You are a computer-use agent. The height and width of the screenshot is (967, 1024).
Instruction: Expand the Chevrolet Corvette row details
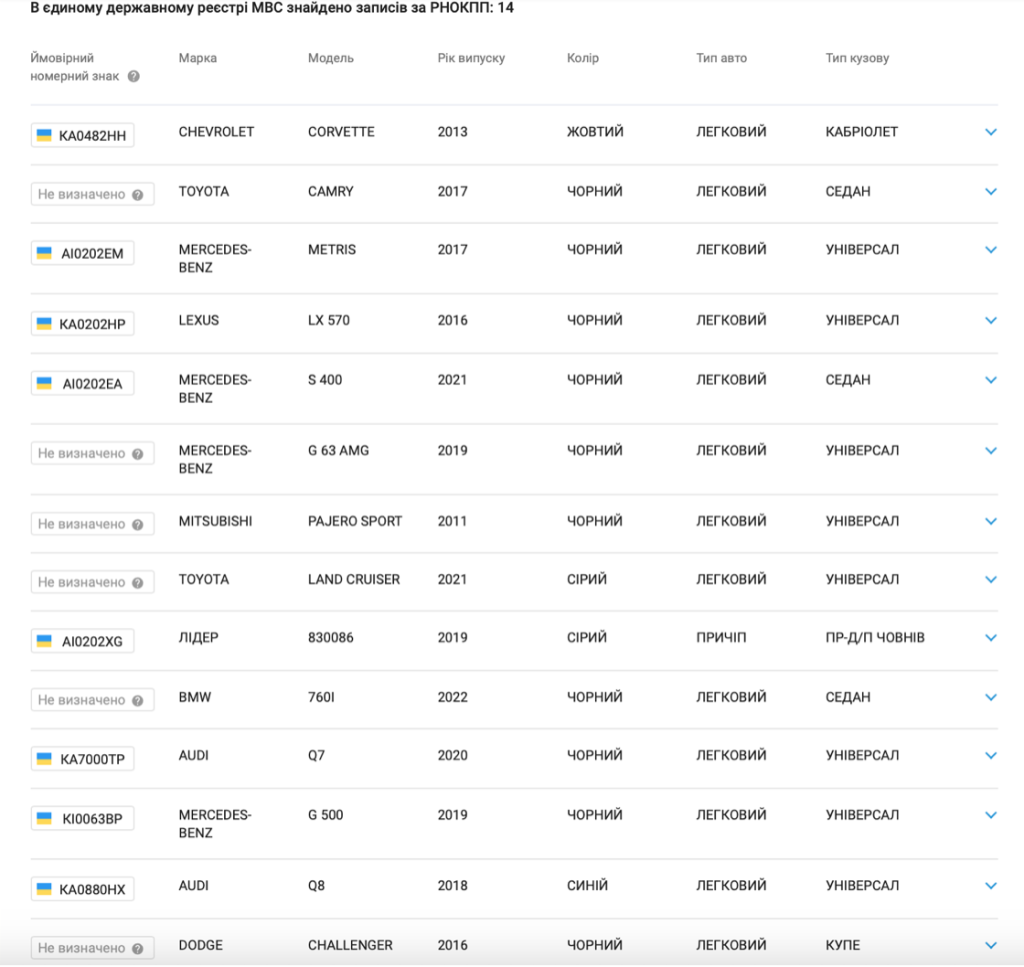coord(991,132)
